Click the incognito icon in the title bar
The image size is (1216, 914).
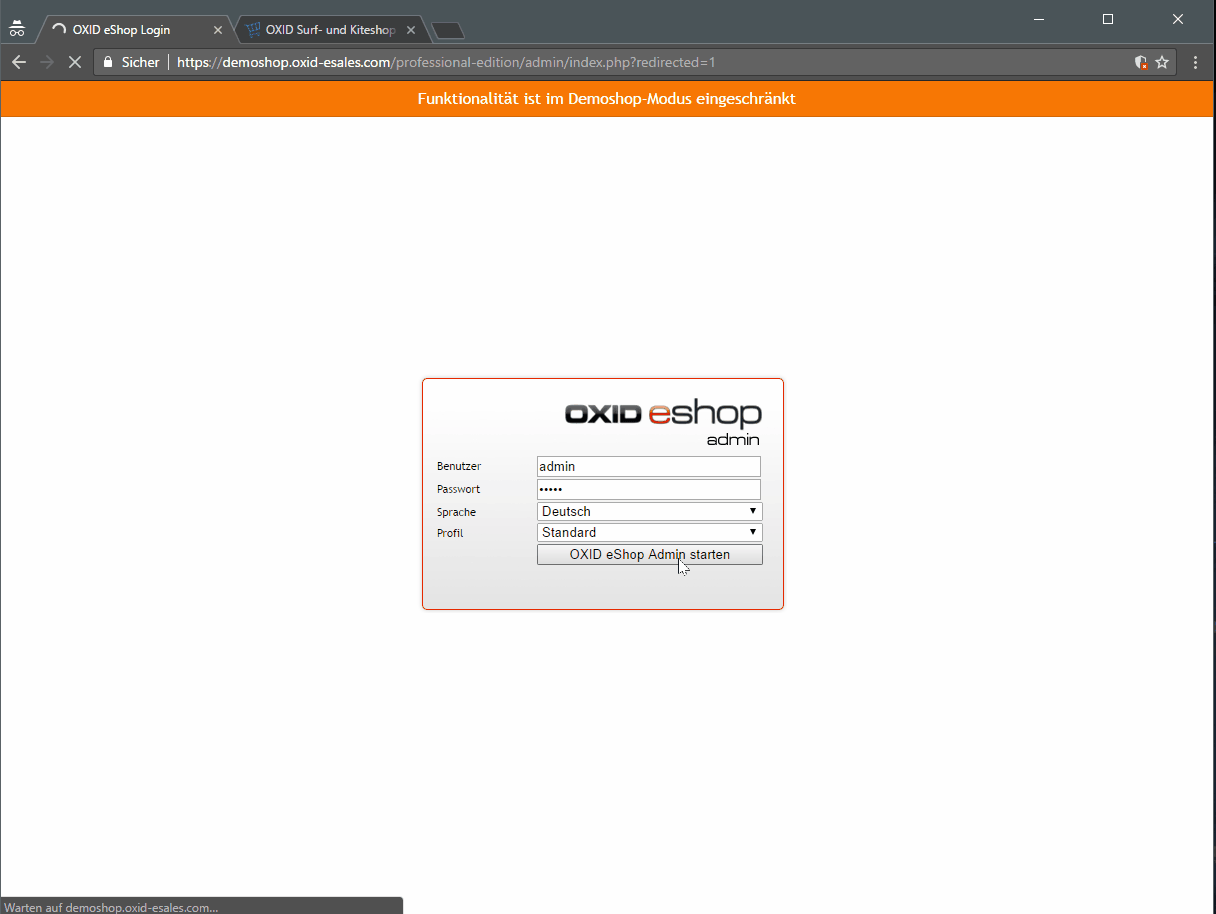17,29
